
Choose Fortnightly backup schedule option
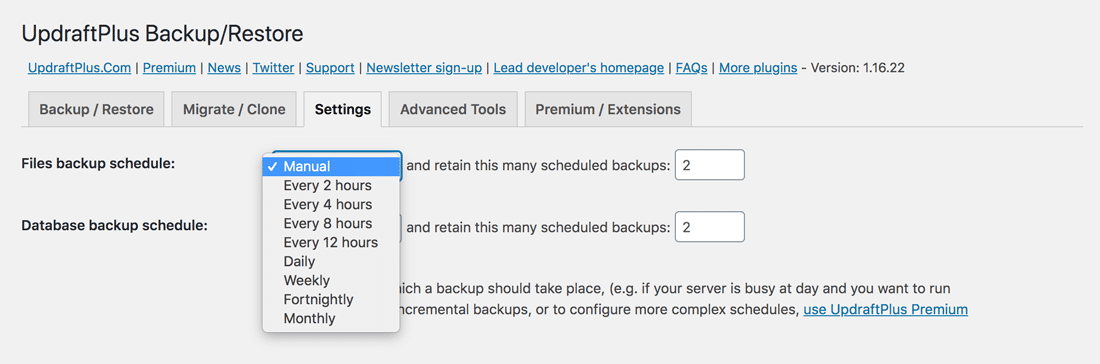[331, 299]
